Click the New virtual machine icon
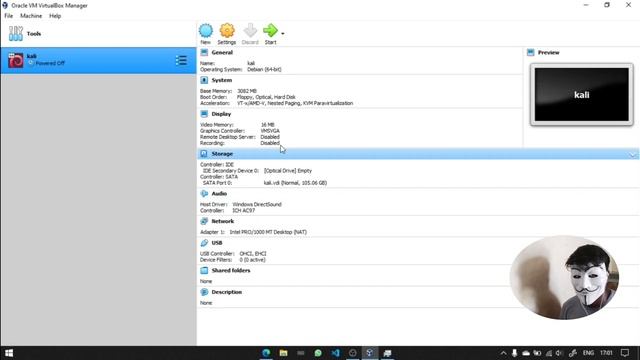640x360 pixels. (x=206, y=31)
